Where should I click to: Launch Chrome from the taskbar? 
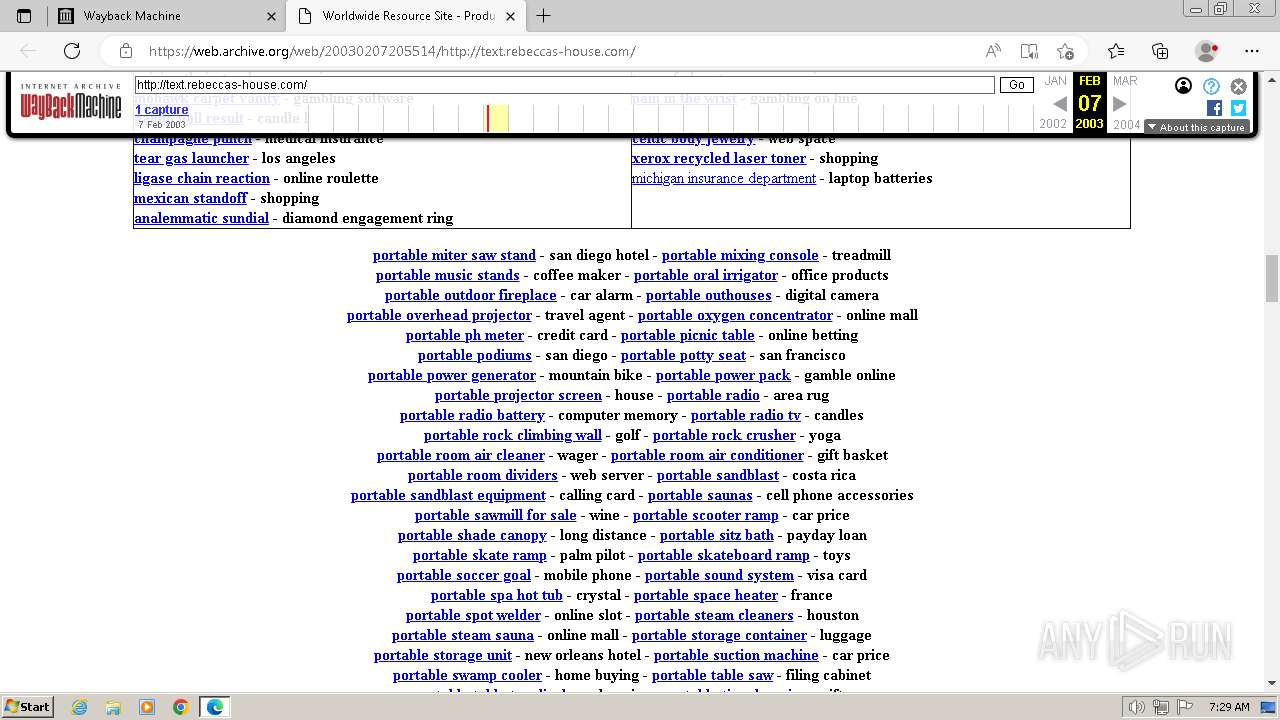click(x=180, y=707)
